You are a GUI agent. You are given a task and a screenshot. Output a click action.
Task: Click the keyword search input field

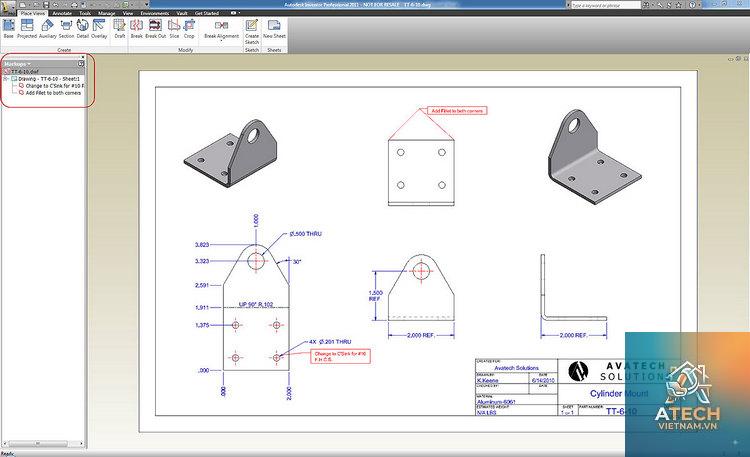point(606,5)
